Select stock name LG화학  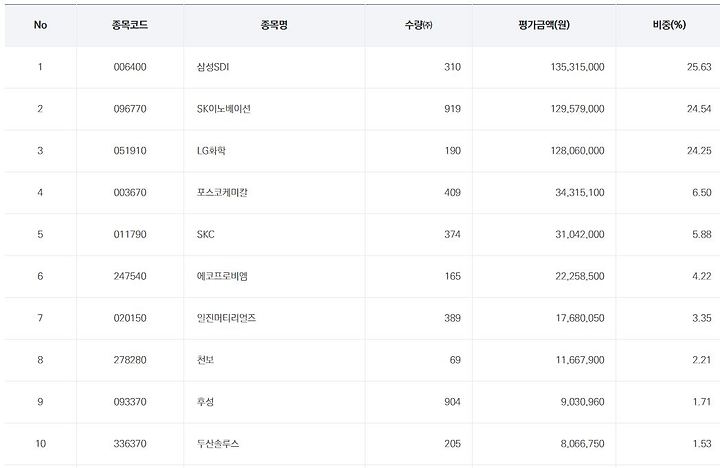(x=211, y=151)
